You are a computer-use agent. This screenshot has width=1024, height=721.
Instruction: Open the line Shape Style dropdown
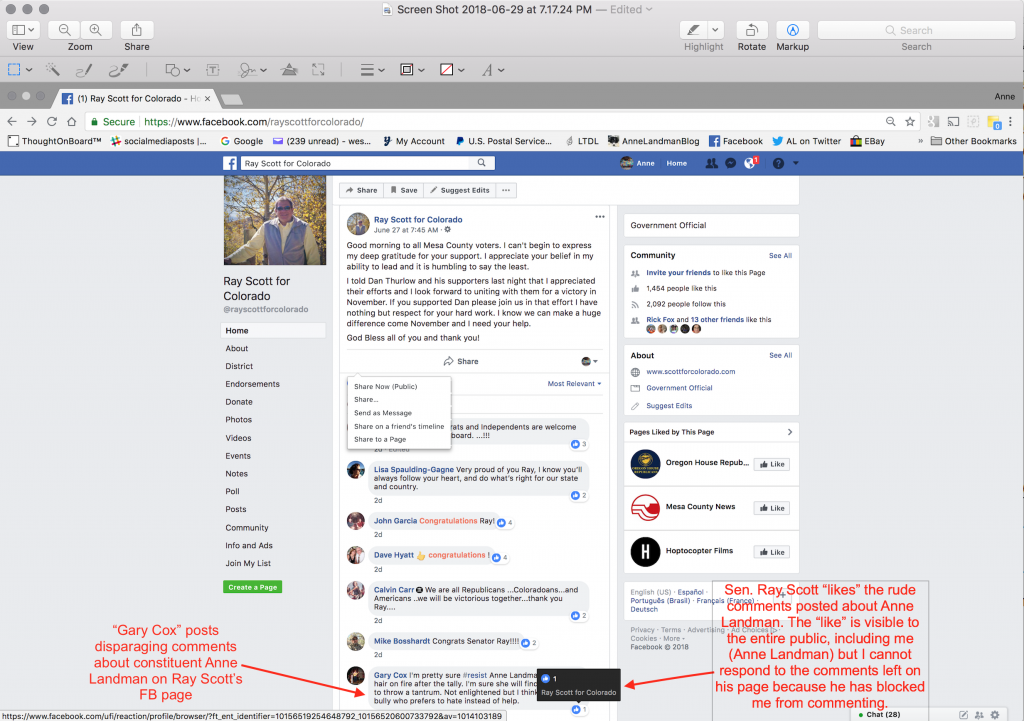(x=372, y=70)
